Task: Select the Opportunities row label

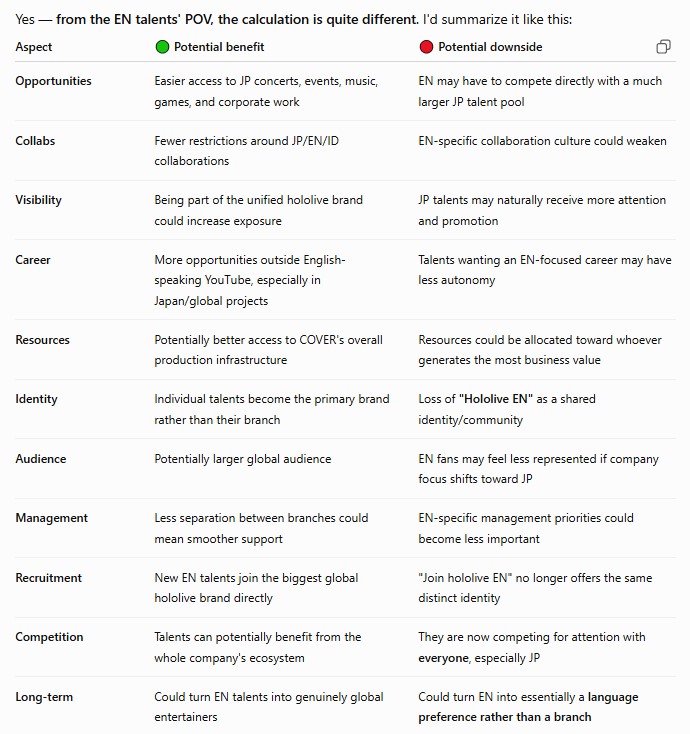Action: pyautogui.click(x=53, y=81)
